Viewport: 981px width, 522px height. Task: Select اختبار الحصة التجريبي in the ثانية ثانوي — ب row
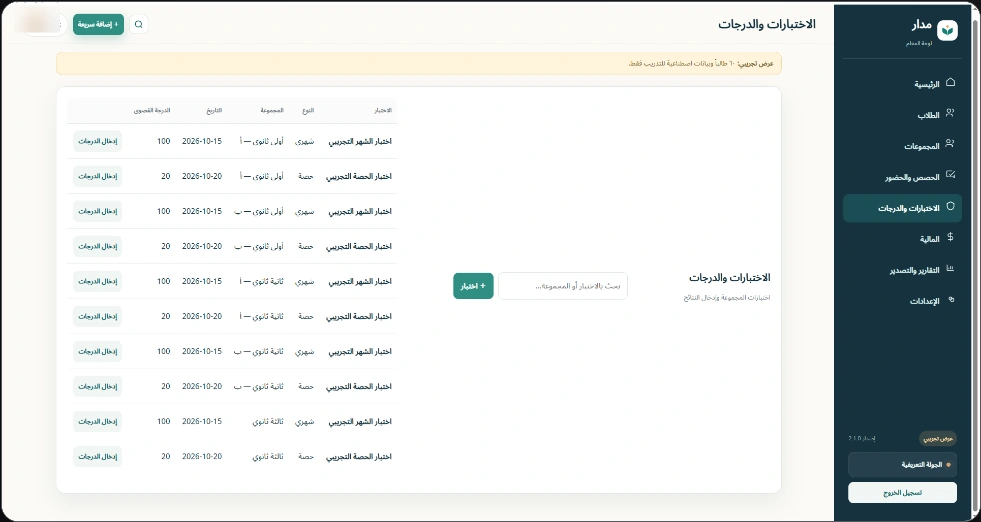click(359, 387)
